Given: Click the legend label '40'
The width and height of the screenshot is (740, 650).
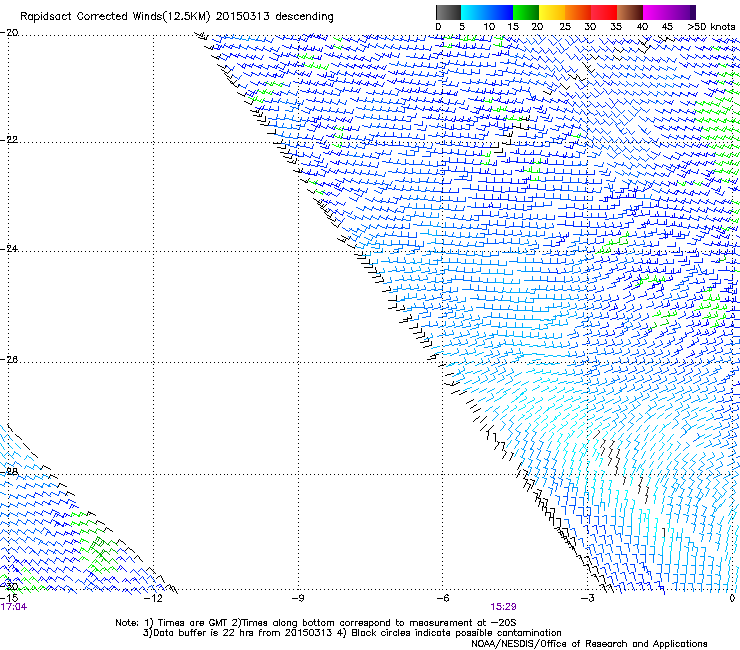Looking at the screenshot, I should pyautogui.click(x=642, y=27).
